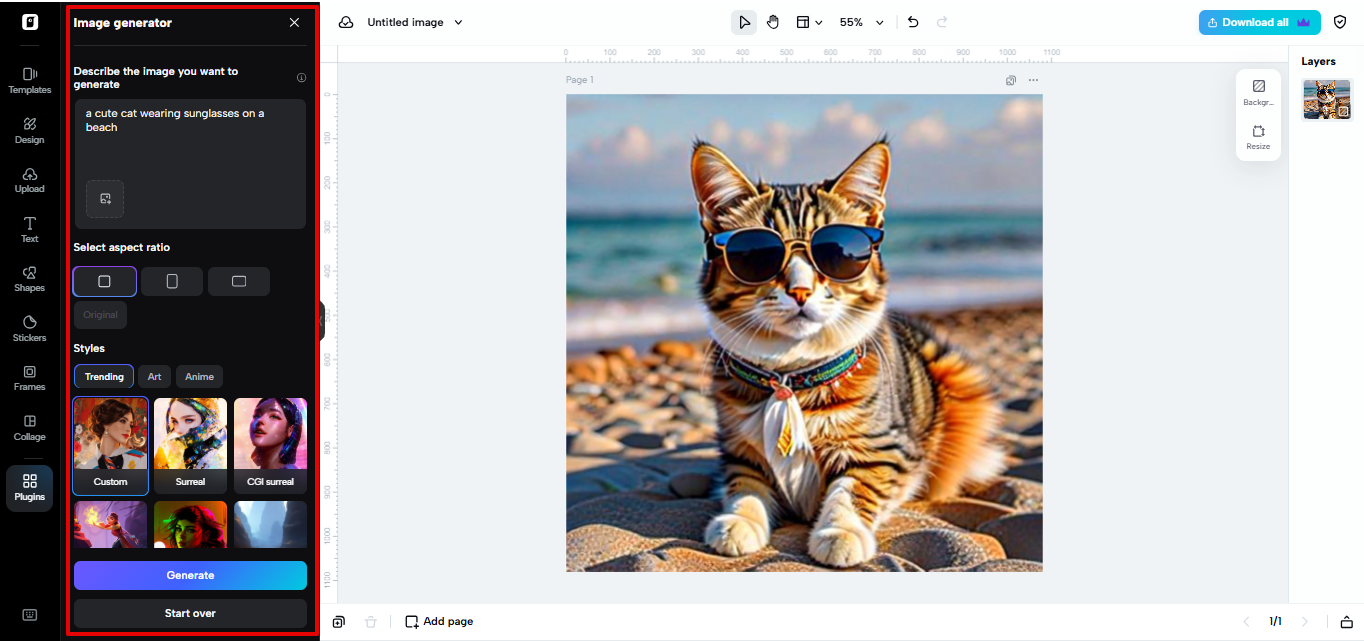Select the portrait aspect ratio
This screenshot has width=1364, height=641.
point(171,281)
